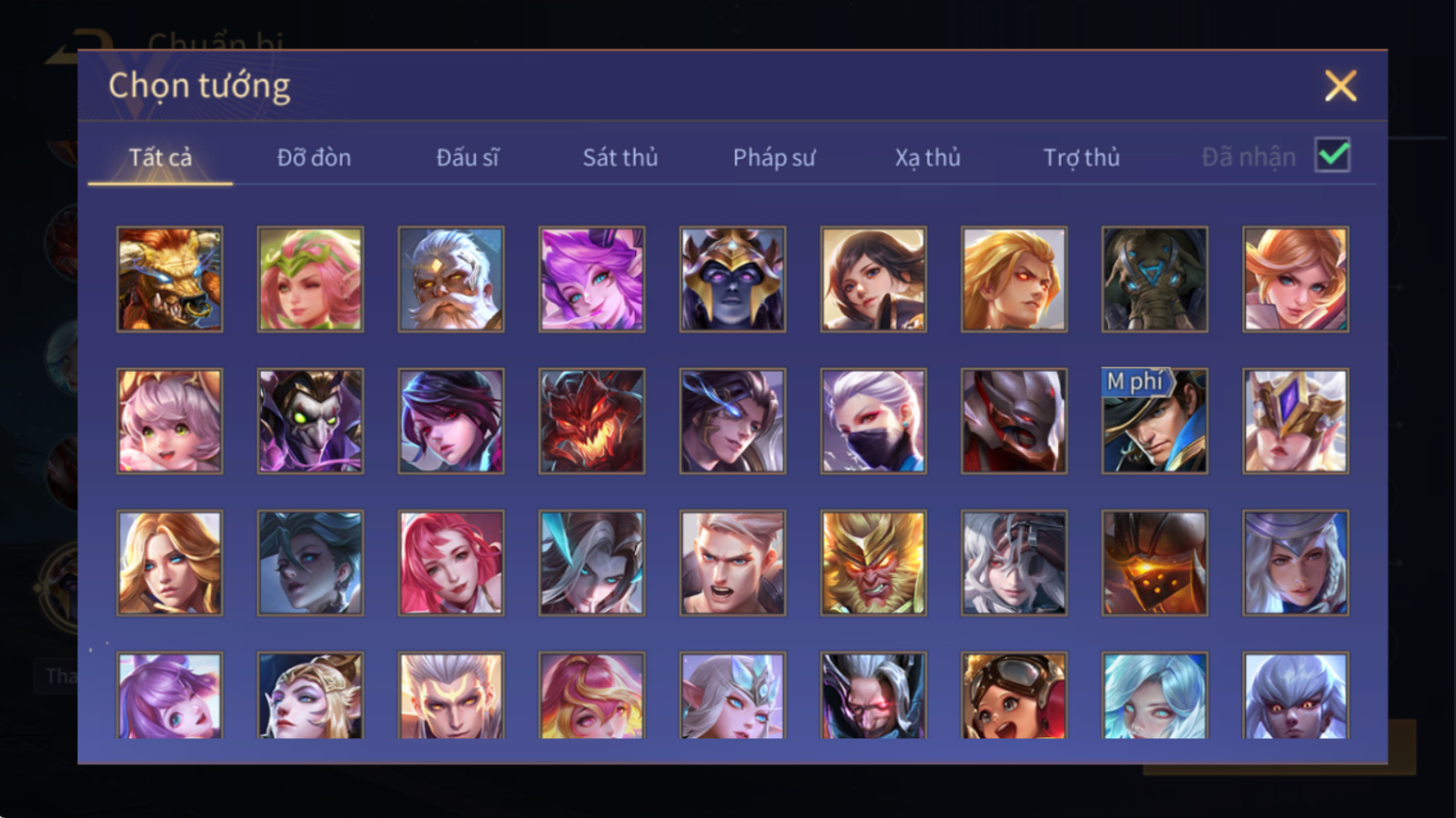Switch to the 'Đỡ đòn' tab

314,157
